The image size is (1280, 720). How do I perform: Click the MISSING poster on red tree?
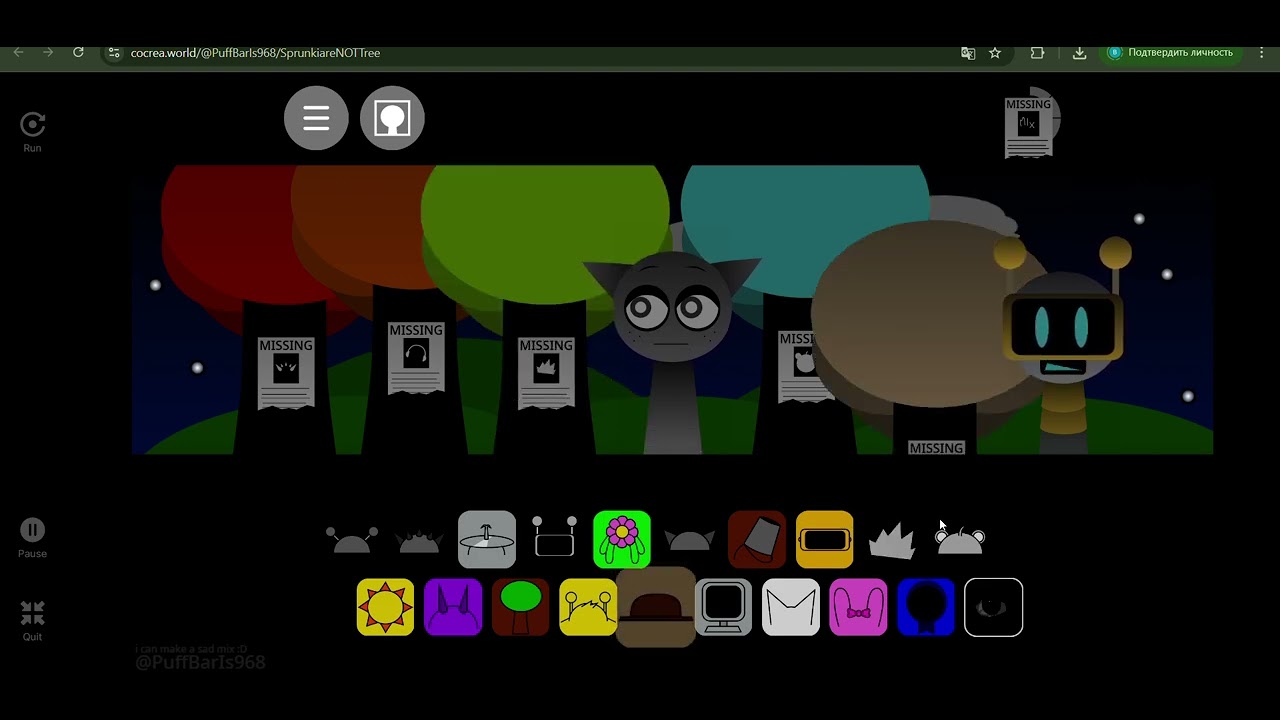pyautogui.click(x=286, y=373)
